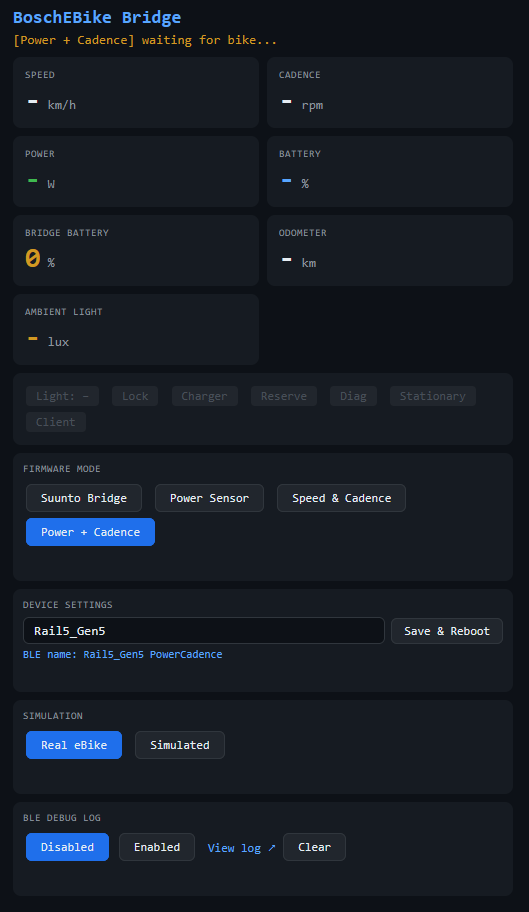Click the Client status badge

56,422
